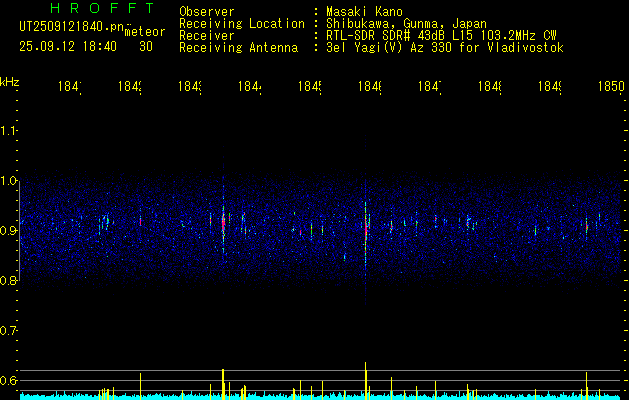This screenshot has width=629, height=400.
Task: Select receiver details RTL-SDR SDR# 43dB text
Action: tap(441, 36)
